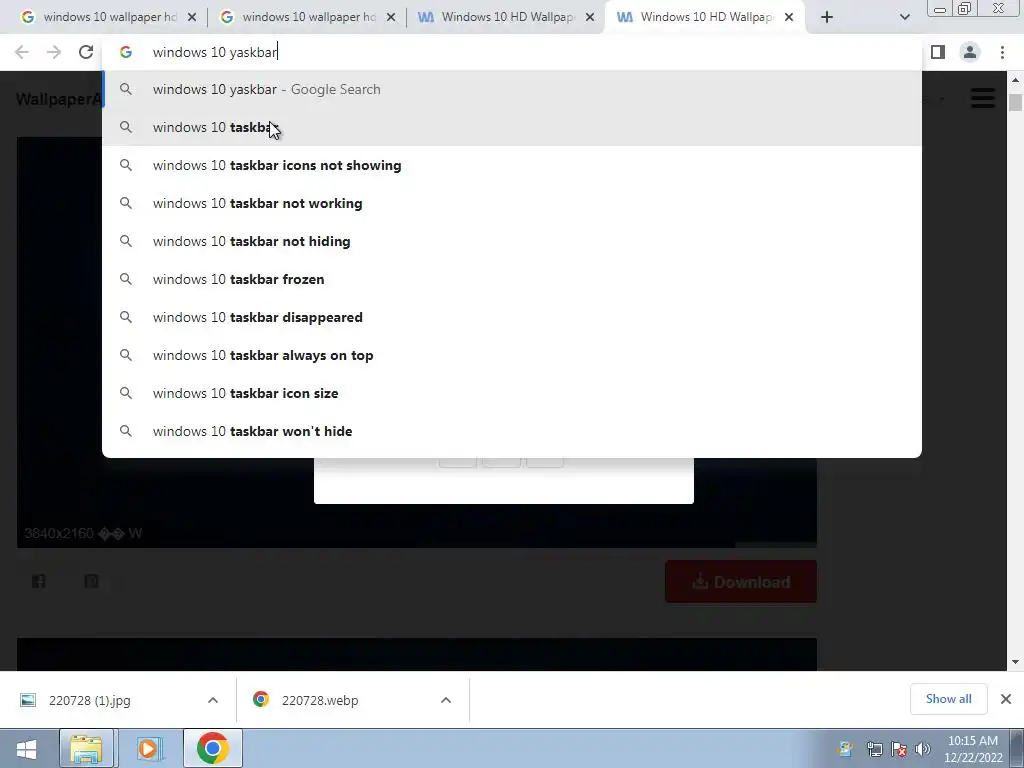Go forward using the forward arrow
Image resolution: width=1024 pixels, height=768 pixels.
[x=54, y=52]
